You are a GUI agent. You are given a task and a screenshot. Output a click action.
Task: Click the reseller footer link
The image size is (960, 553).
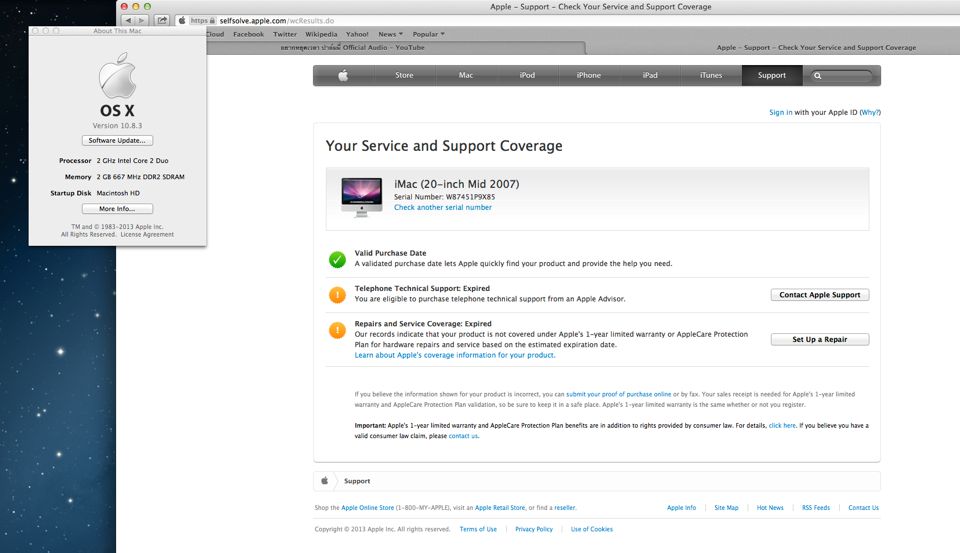[564, 508]
